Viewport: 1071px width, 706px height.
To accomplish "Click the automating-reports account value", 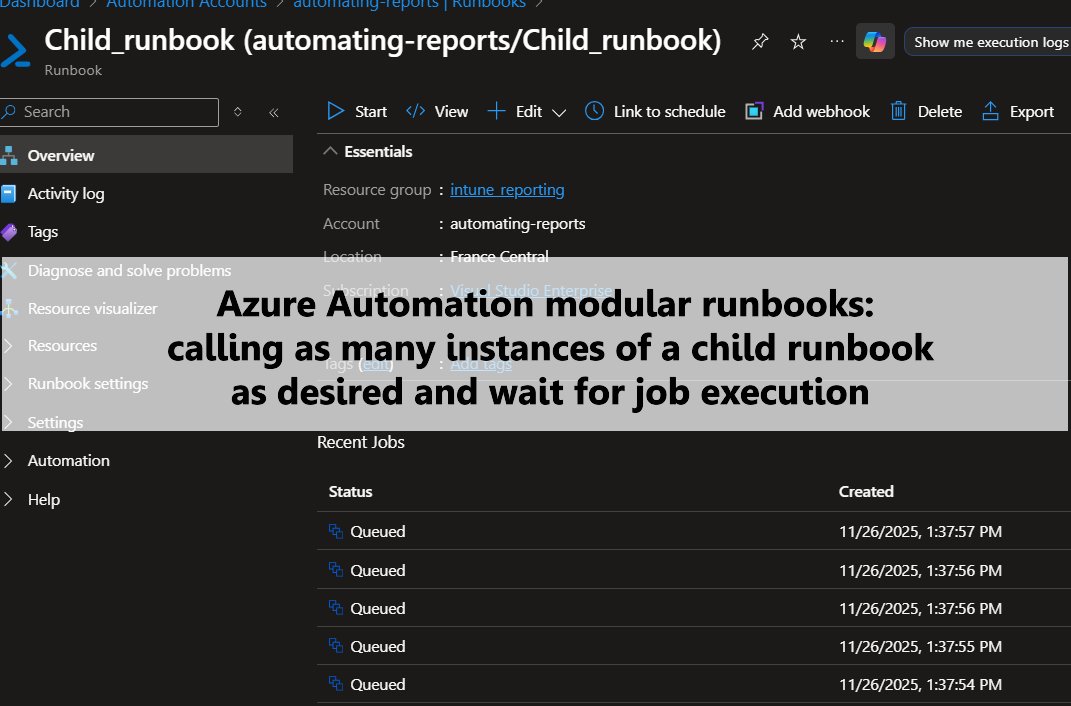I will point(518,224).
